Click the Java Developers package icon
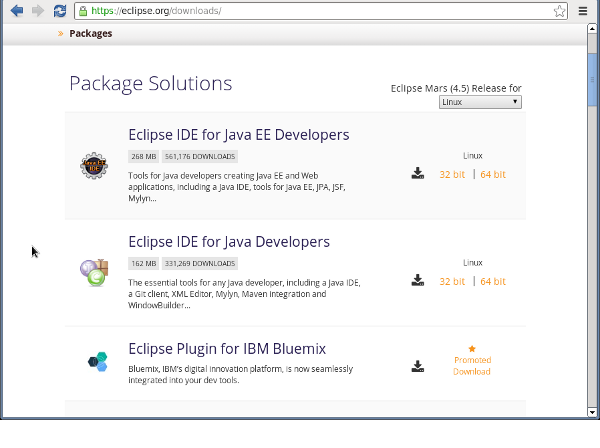 coord(94,273)
